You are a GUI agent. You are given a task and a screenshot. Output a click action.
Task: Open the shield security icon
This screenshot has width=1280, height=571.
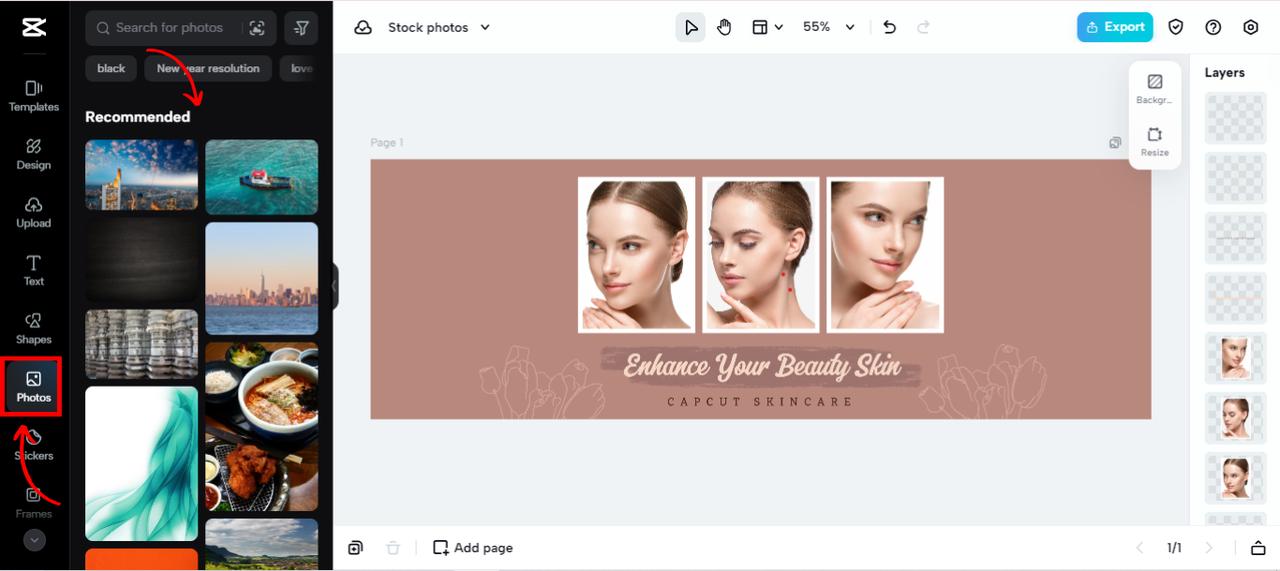pos(1176,28)
